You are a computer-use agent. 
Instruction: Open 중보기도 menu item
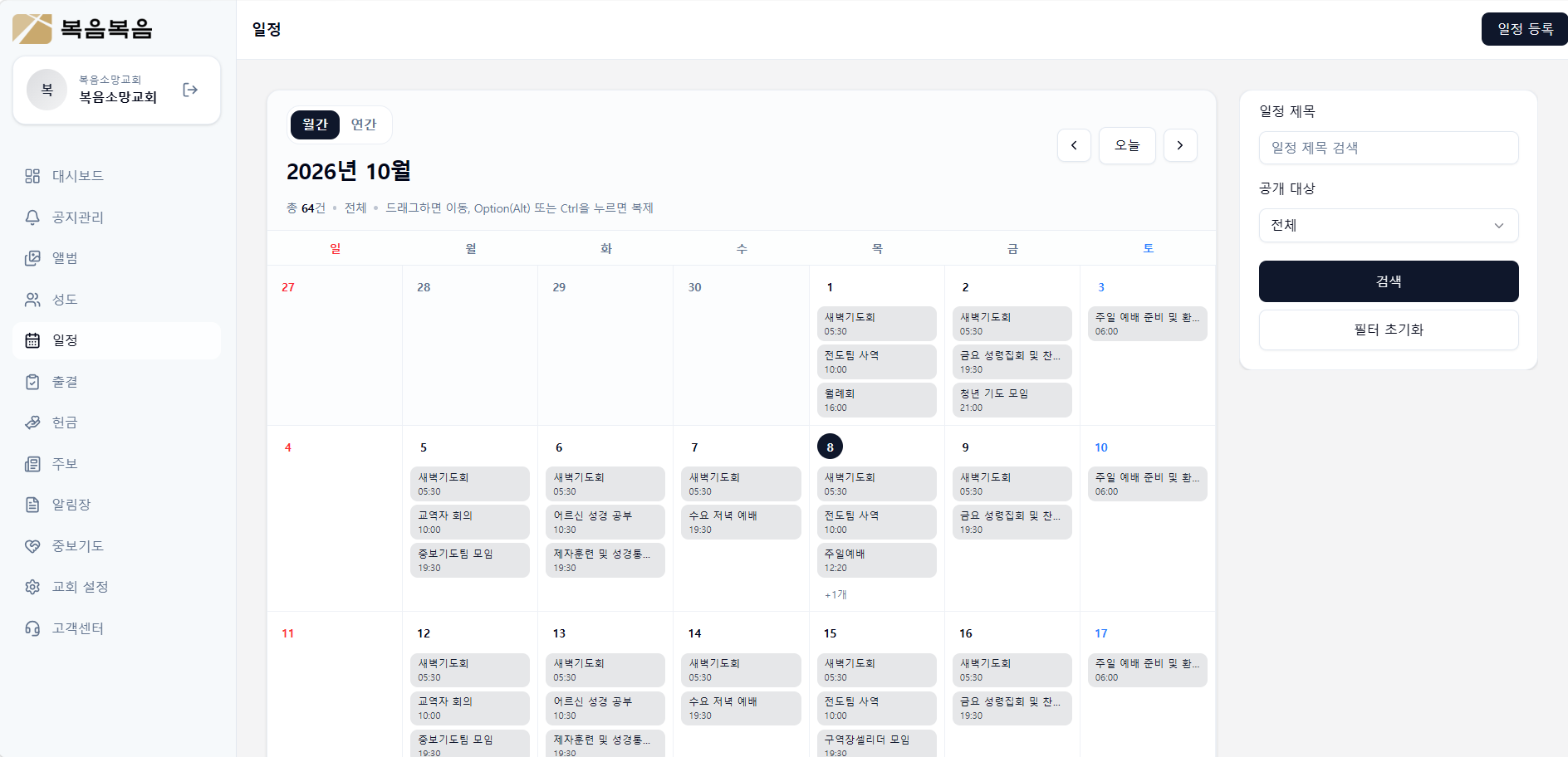click(116, 546)
